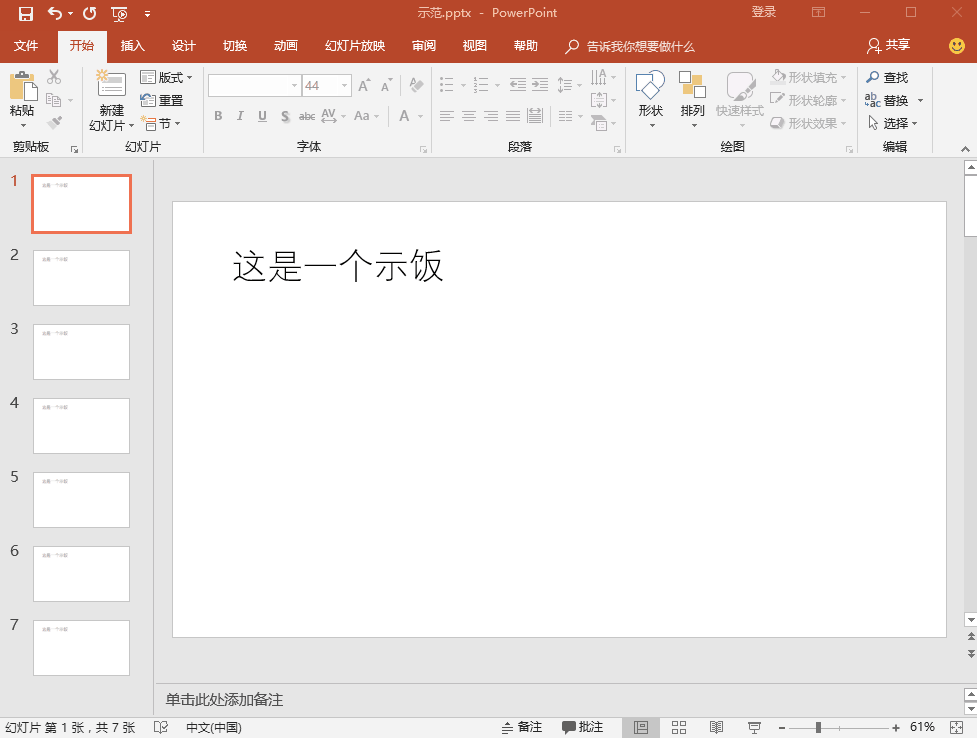The width and height of the screenshot is (977, 738).
Task: Open the Layout (版式) dropdown
Action: pos(167,77)
